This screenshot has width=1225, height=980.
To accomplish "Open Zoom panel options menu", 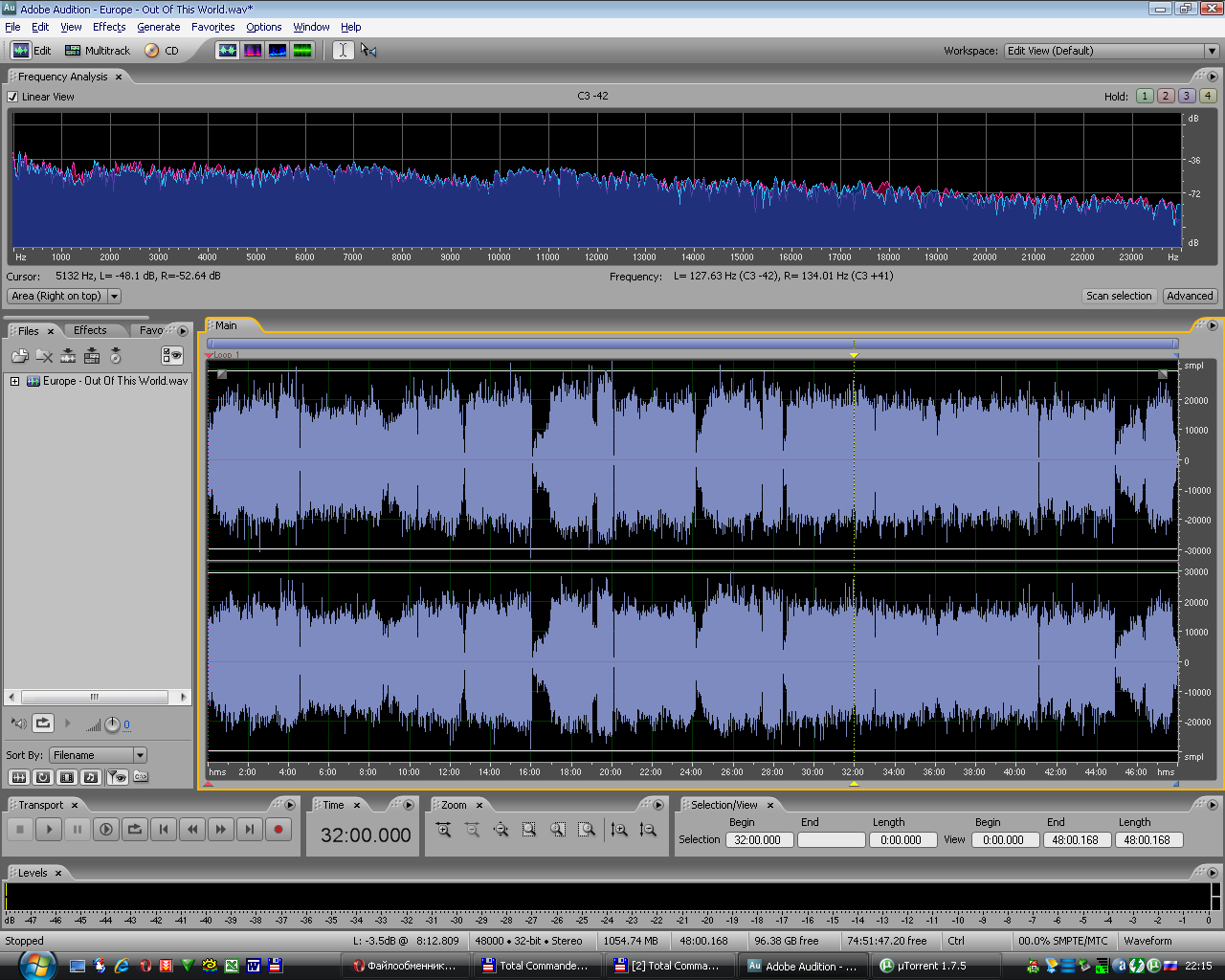I will [658, 805].
